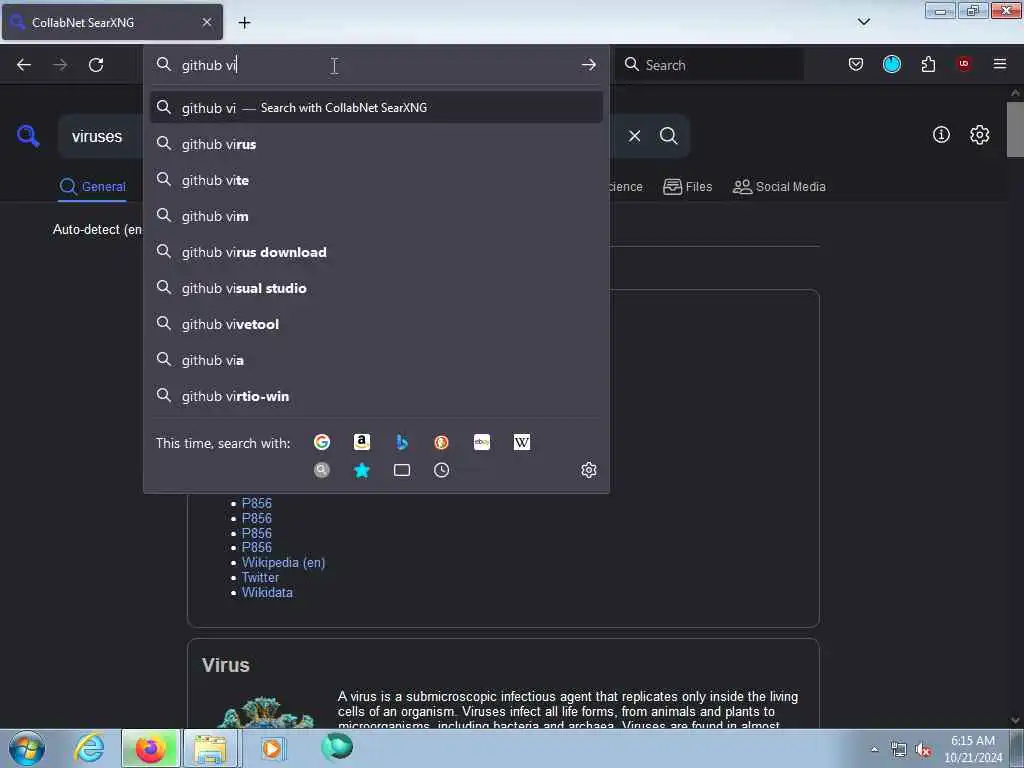1024x768 pixels.
Task: Select suggestion 'github virus download'
Action: [376, 251]
